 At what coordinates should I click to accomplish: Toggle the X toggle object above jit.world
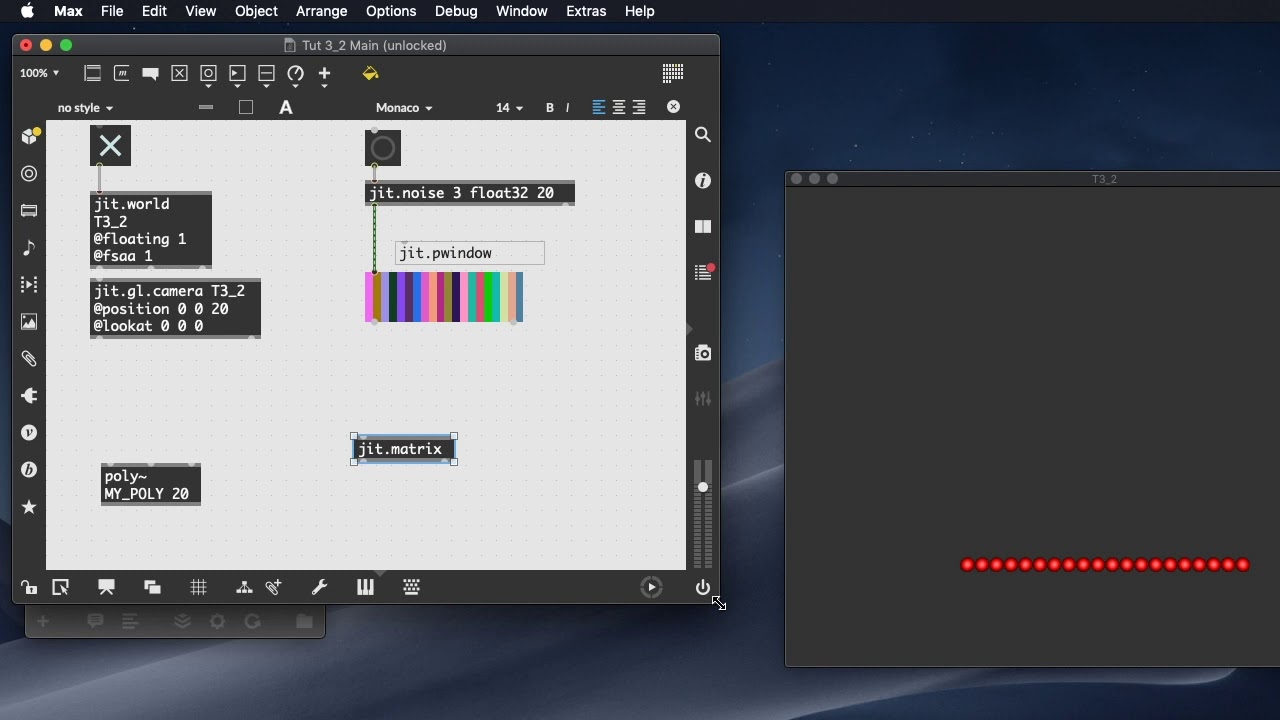(x=110, y=146)
